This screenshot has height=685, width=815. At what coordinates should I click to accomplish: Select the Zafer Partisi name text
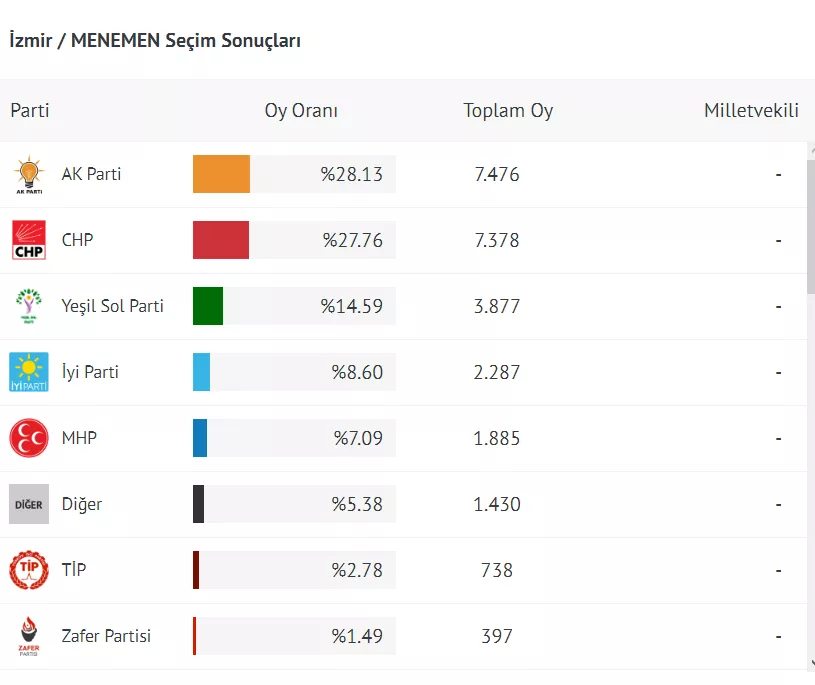[x=106, y=636]
